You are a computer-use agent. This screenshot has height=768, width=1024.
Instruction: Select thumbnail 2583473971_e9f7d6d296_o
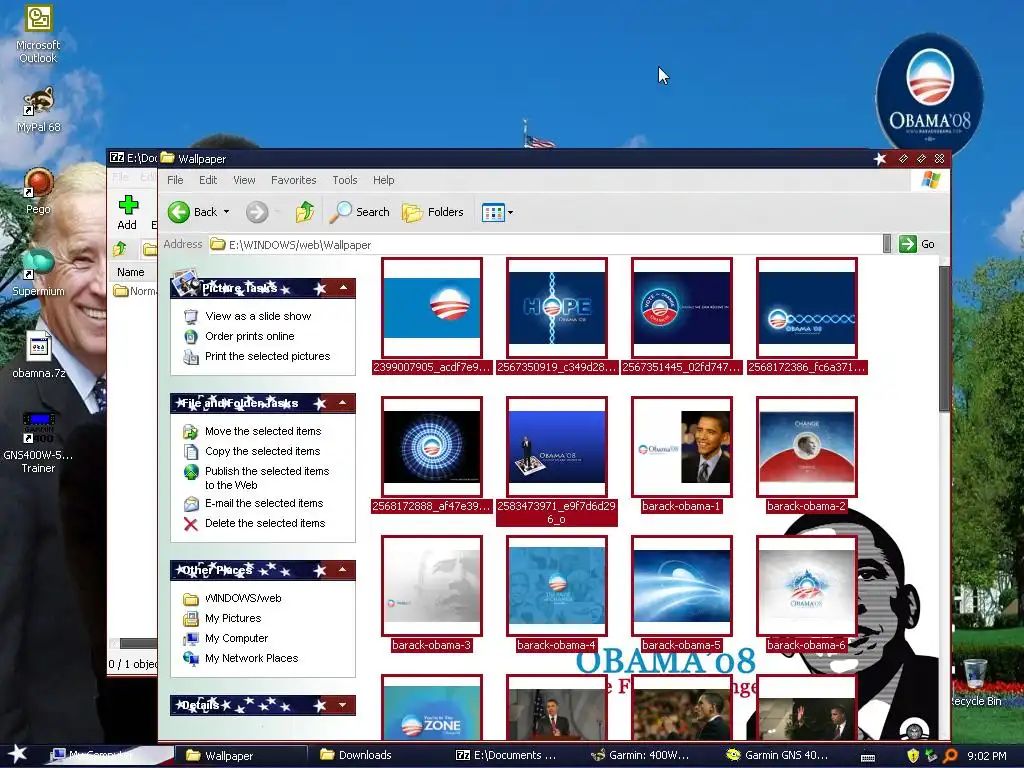556,447
